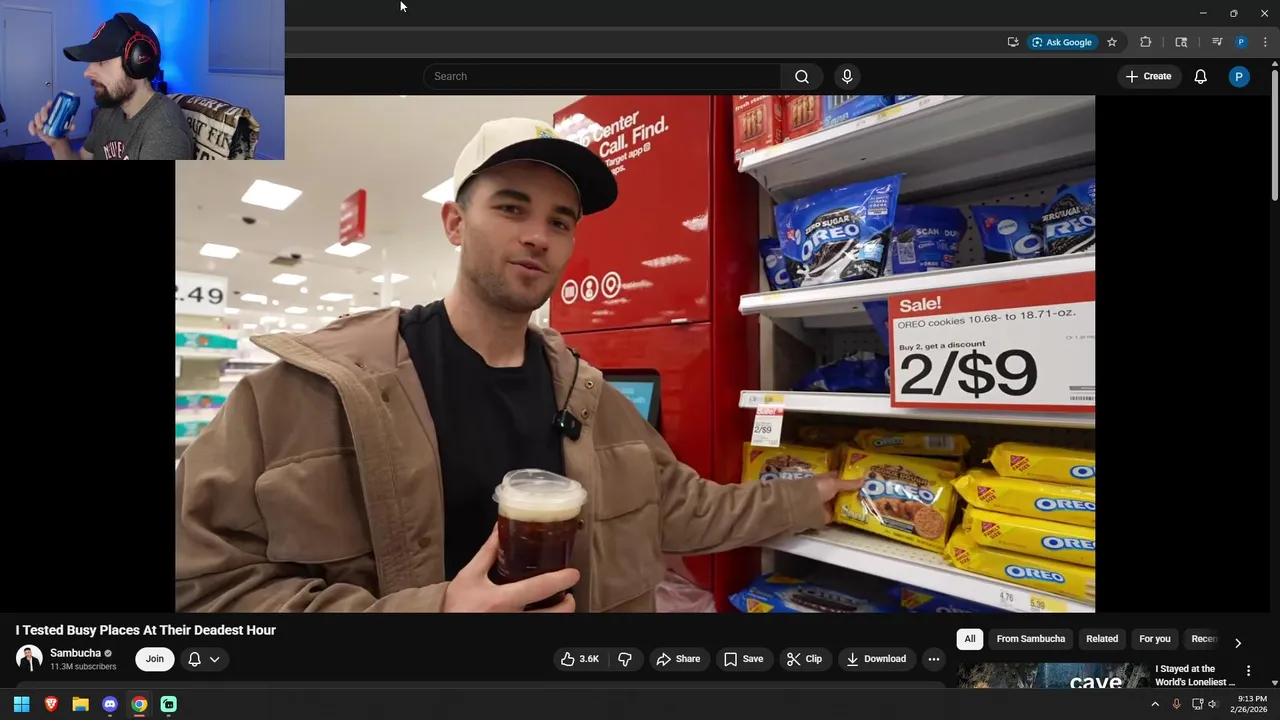Viewport: 1280px width, 720px height.
Task: Dislike the video with thumbs down
Action: 625,659
